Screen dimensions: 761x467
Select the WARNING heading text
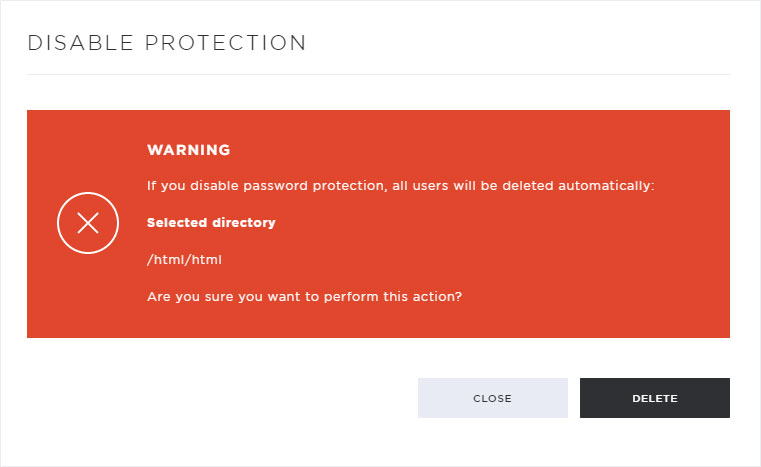click(189, 150)
